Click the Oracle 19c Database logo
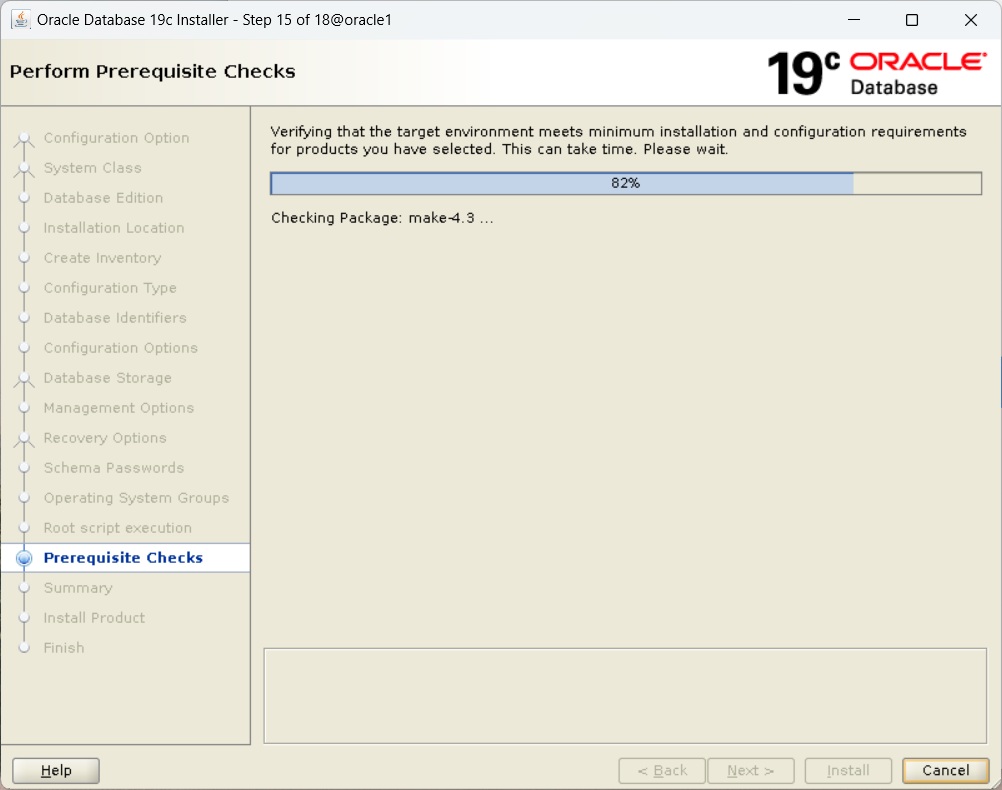Screen dimensions: 1002x790 pyautogui.click(x=876, y=73)
